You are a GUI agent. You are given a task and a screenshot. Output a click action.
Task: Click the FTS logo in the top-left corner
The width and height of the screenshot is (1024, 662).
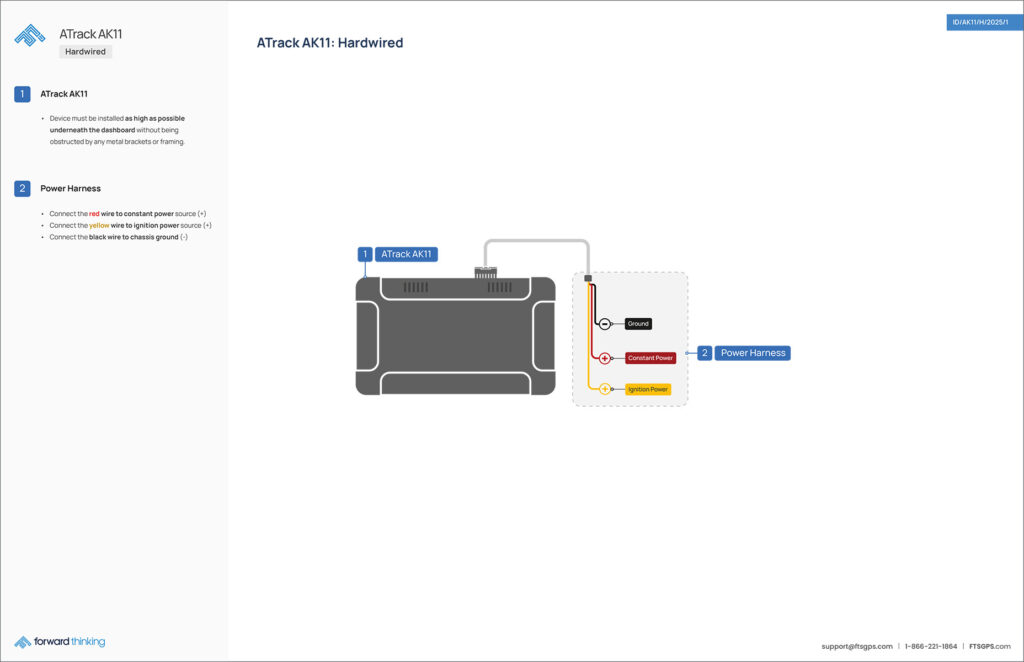pos(29,36)
